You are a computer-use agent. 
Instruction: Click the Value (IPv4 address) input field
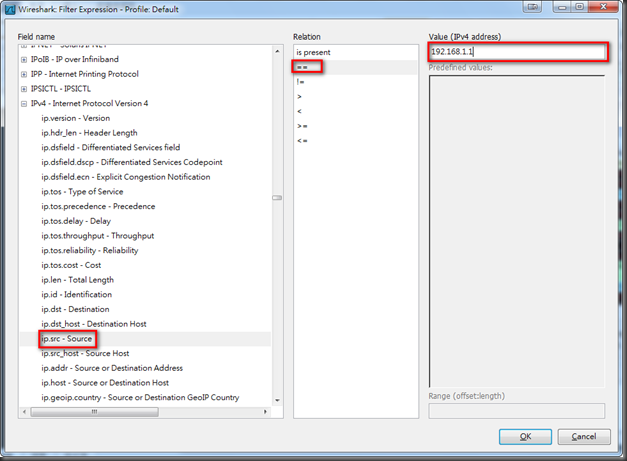click(517, 52)
